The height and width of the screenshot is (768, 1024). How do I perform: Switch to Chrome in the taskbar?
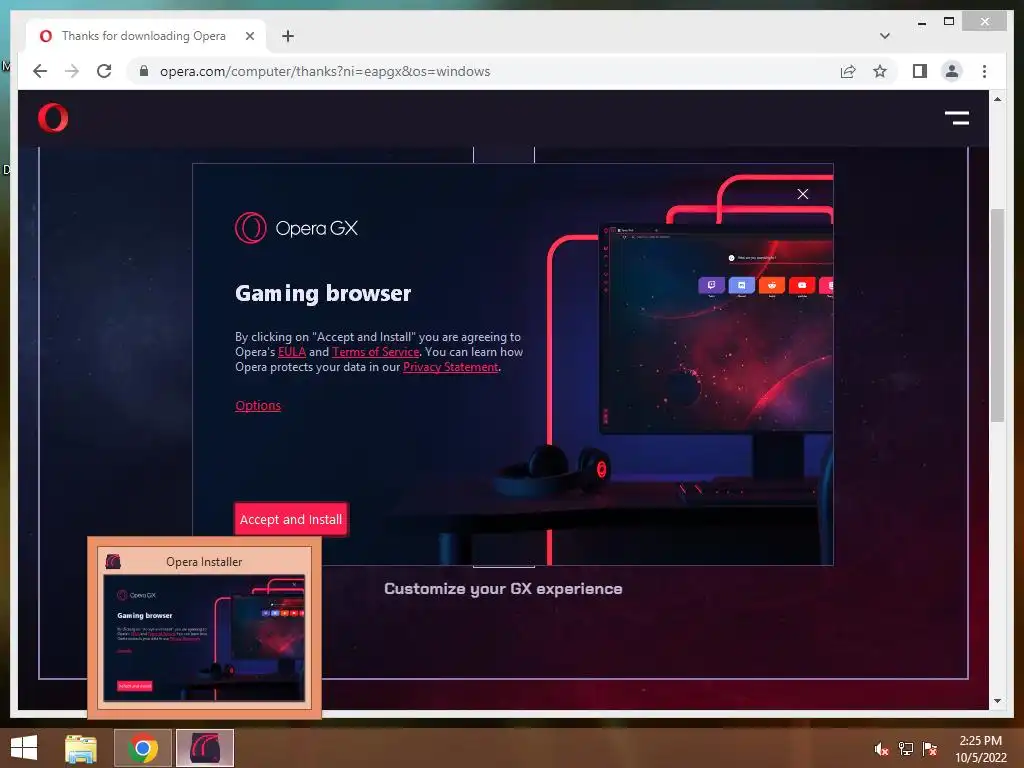(x=143, y=748)
